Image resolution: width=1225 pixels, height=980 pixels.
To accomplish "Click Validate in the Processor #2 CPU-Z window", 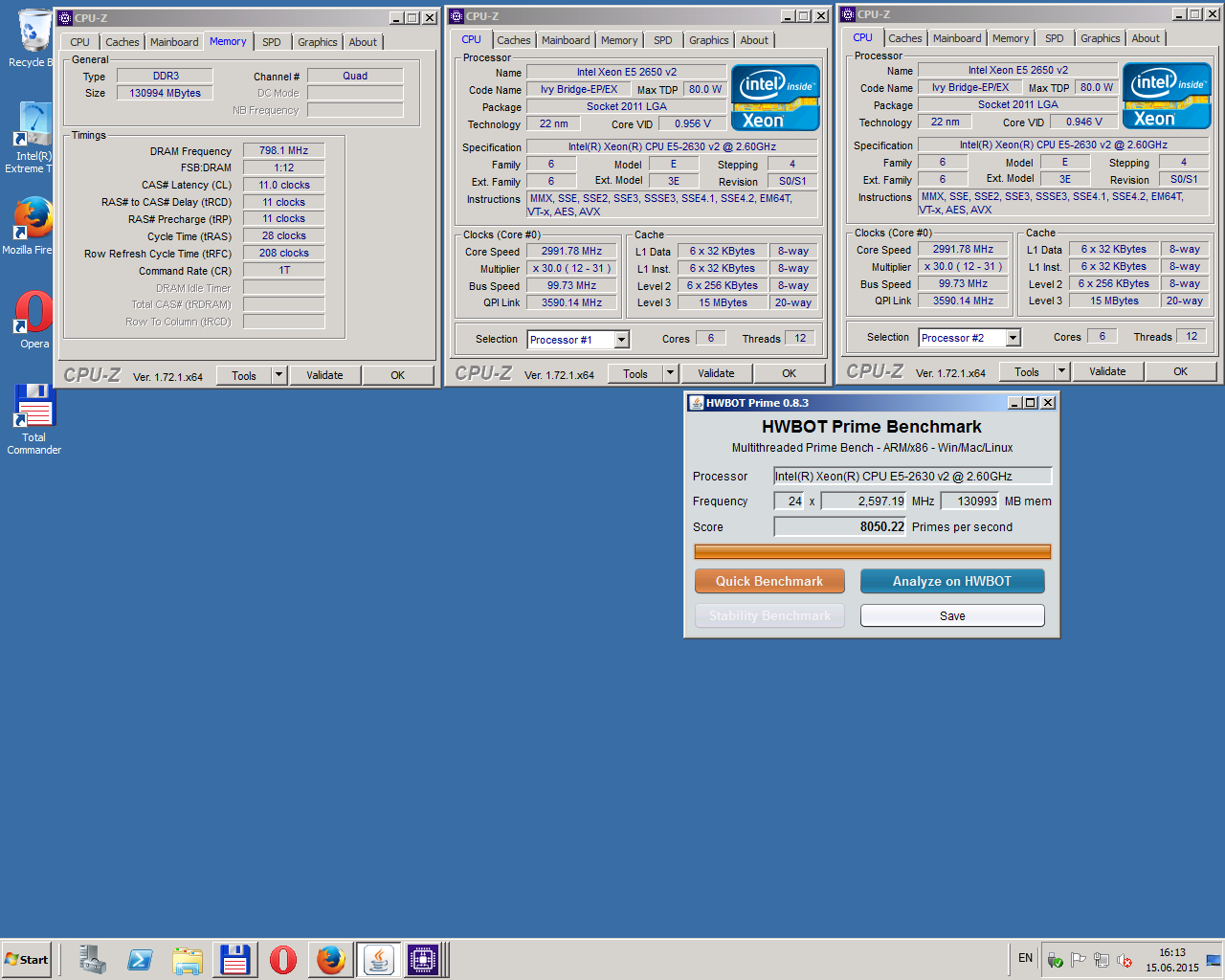I will click(1107, 371).
